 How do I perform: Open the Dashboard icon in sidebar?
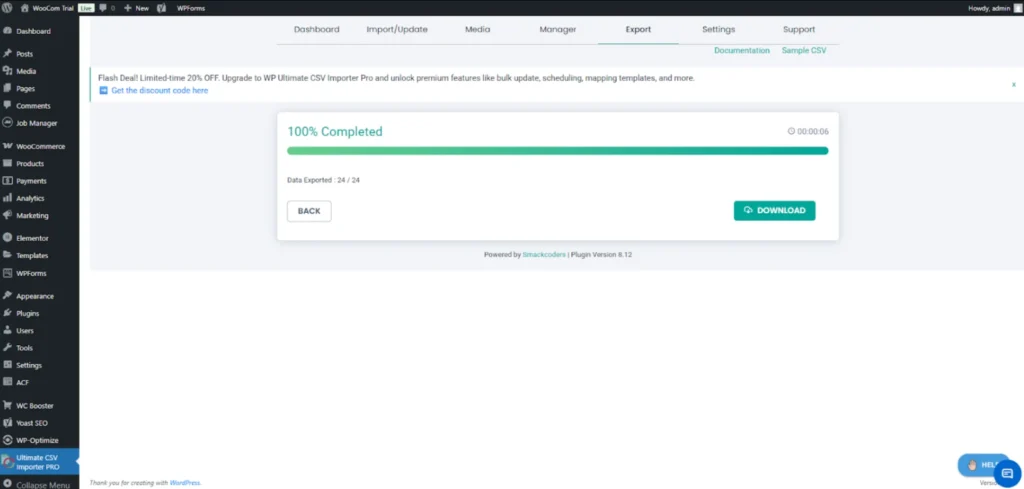pyautogui.click(x=8, y=31)
